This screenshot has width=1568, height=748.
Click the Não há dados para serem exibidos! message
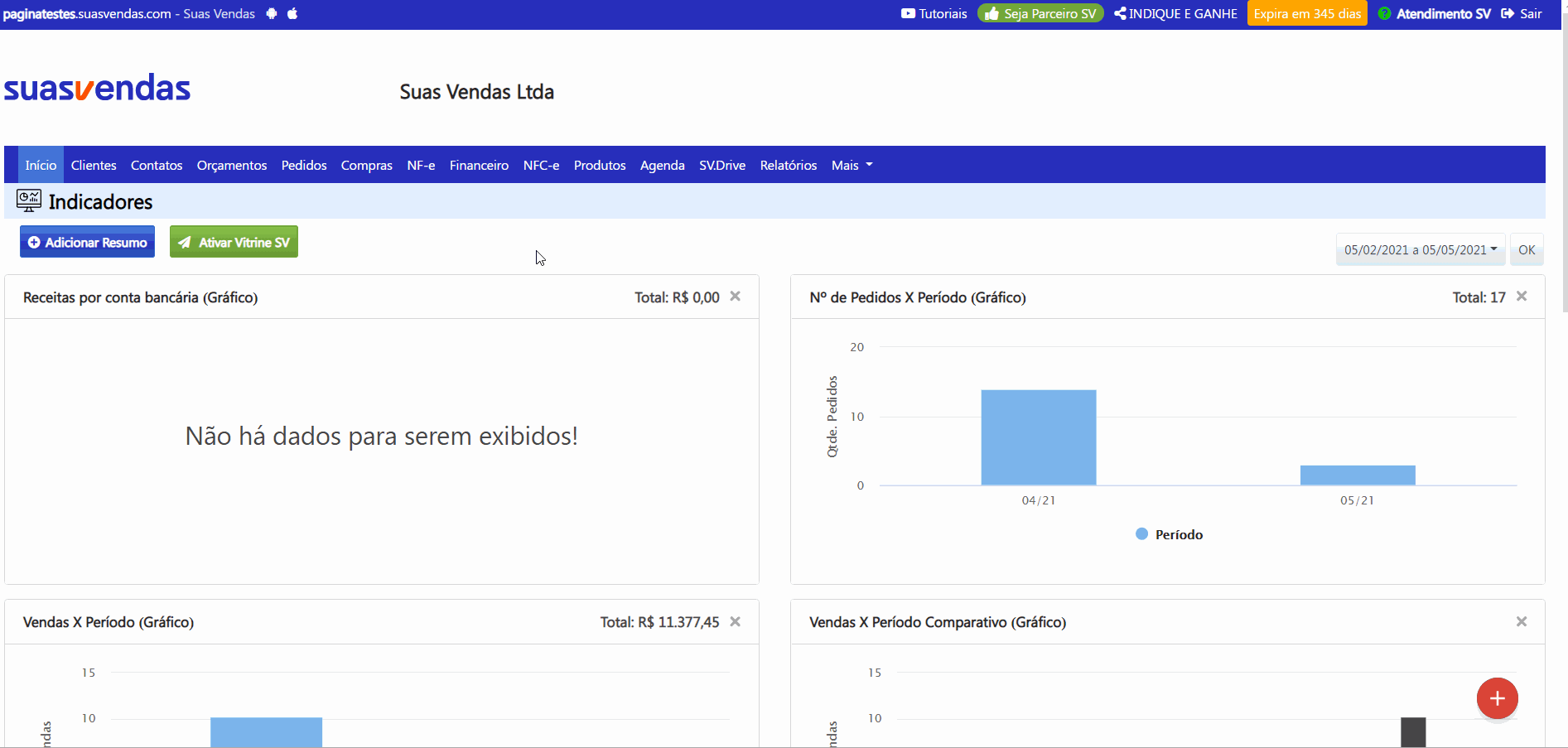(x=382, y=436)
